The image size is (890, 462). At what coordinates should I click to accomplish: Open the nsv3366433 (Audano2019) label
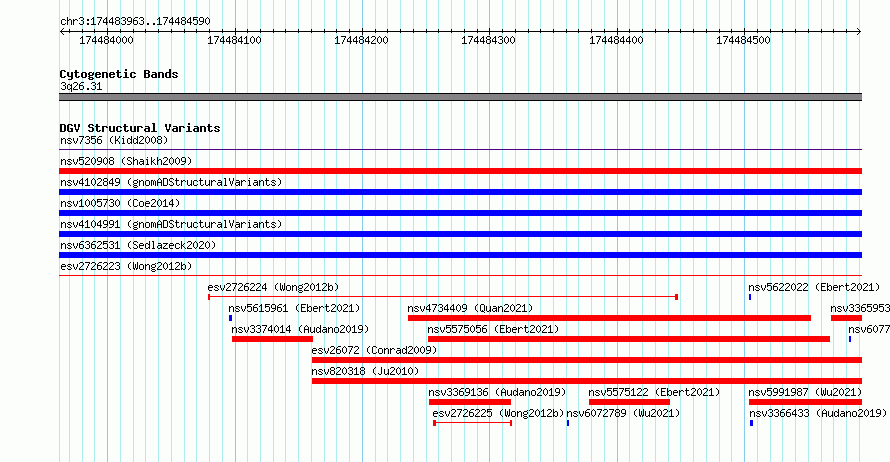[817, 413]
